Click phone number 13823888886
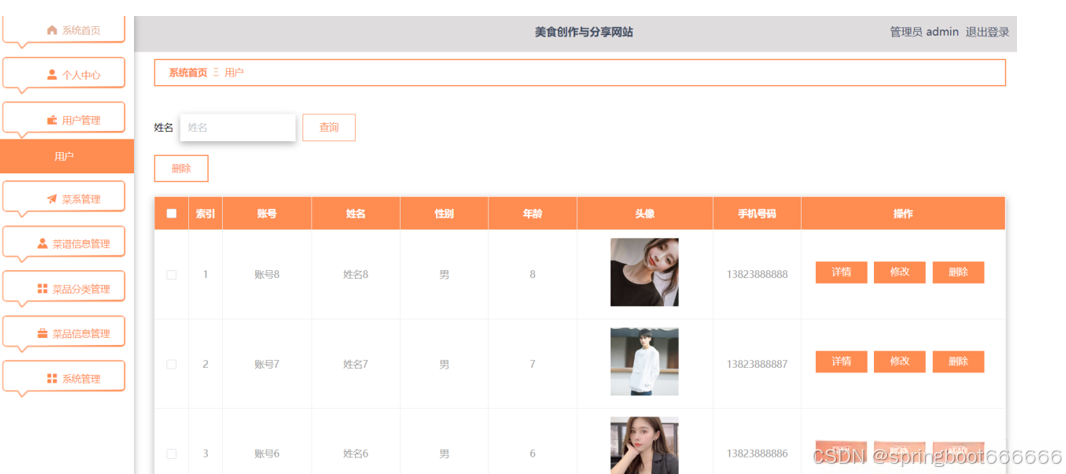Screen dimensions: 1066x474 click(x=757, y=454)
